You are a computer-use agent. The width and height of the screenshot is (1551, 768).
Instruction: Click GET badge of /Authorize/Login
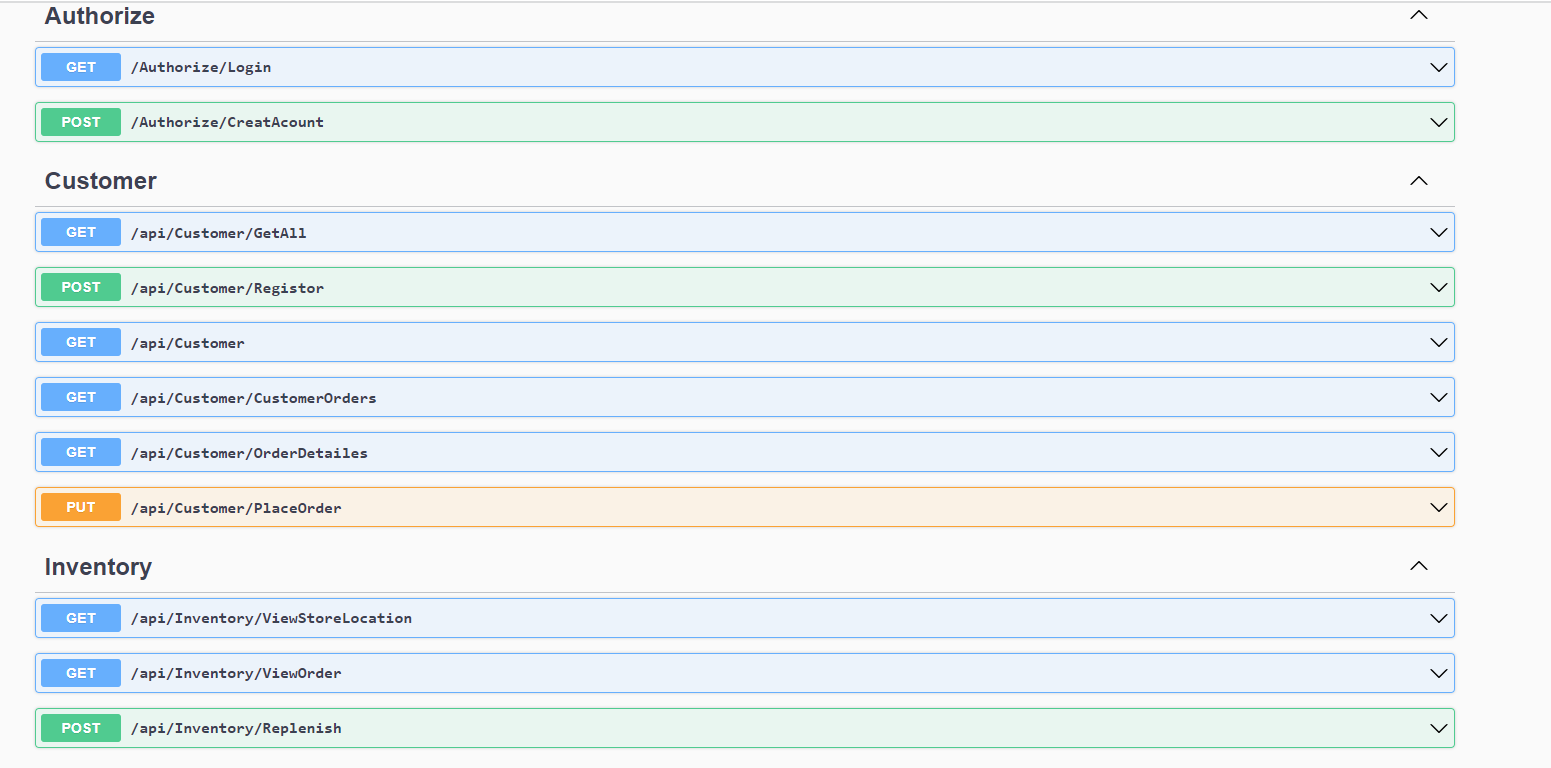(x=81, y=67)
